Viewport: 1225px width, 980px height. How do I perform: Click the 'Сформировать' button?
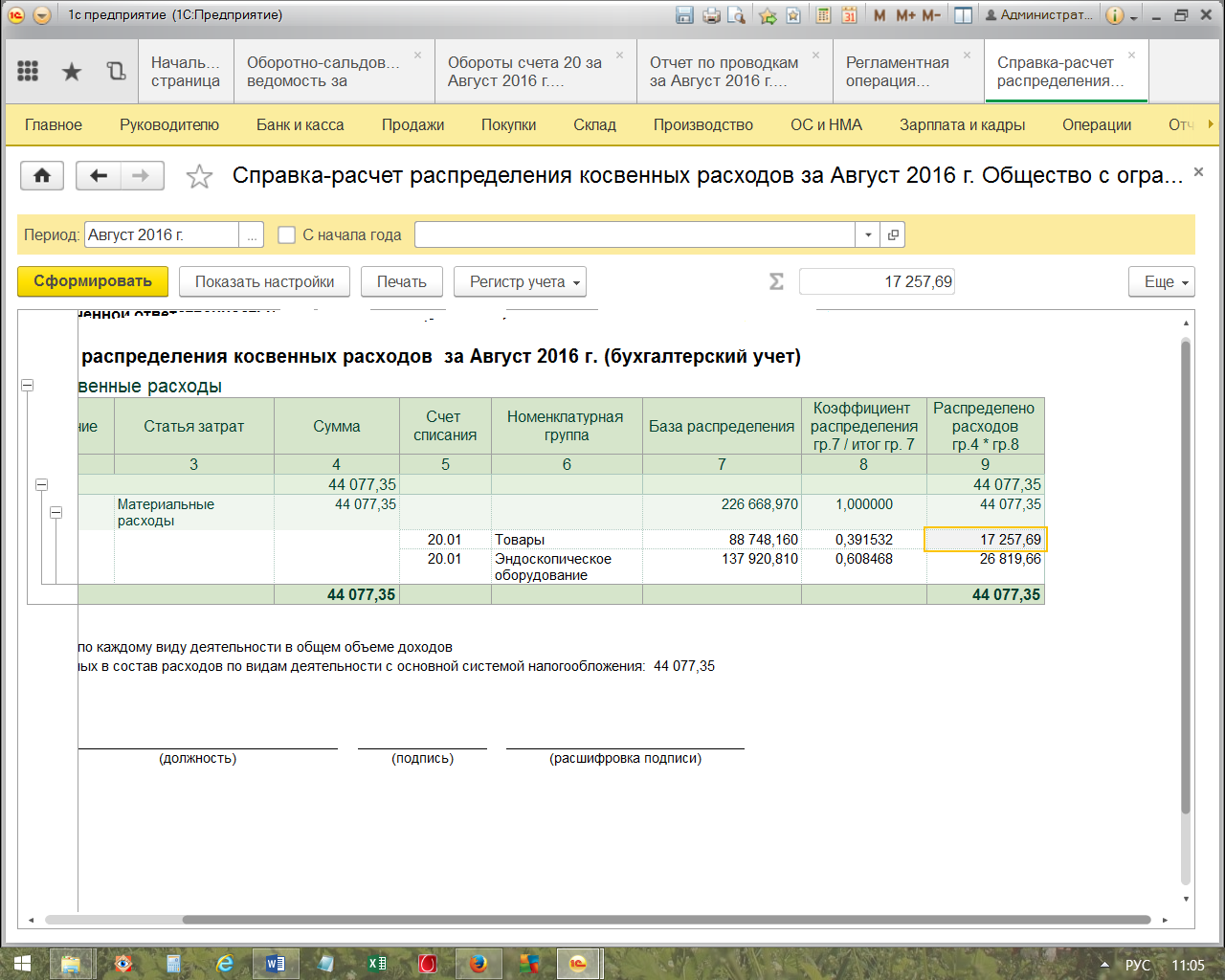click(93, 281)
